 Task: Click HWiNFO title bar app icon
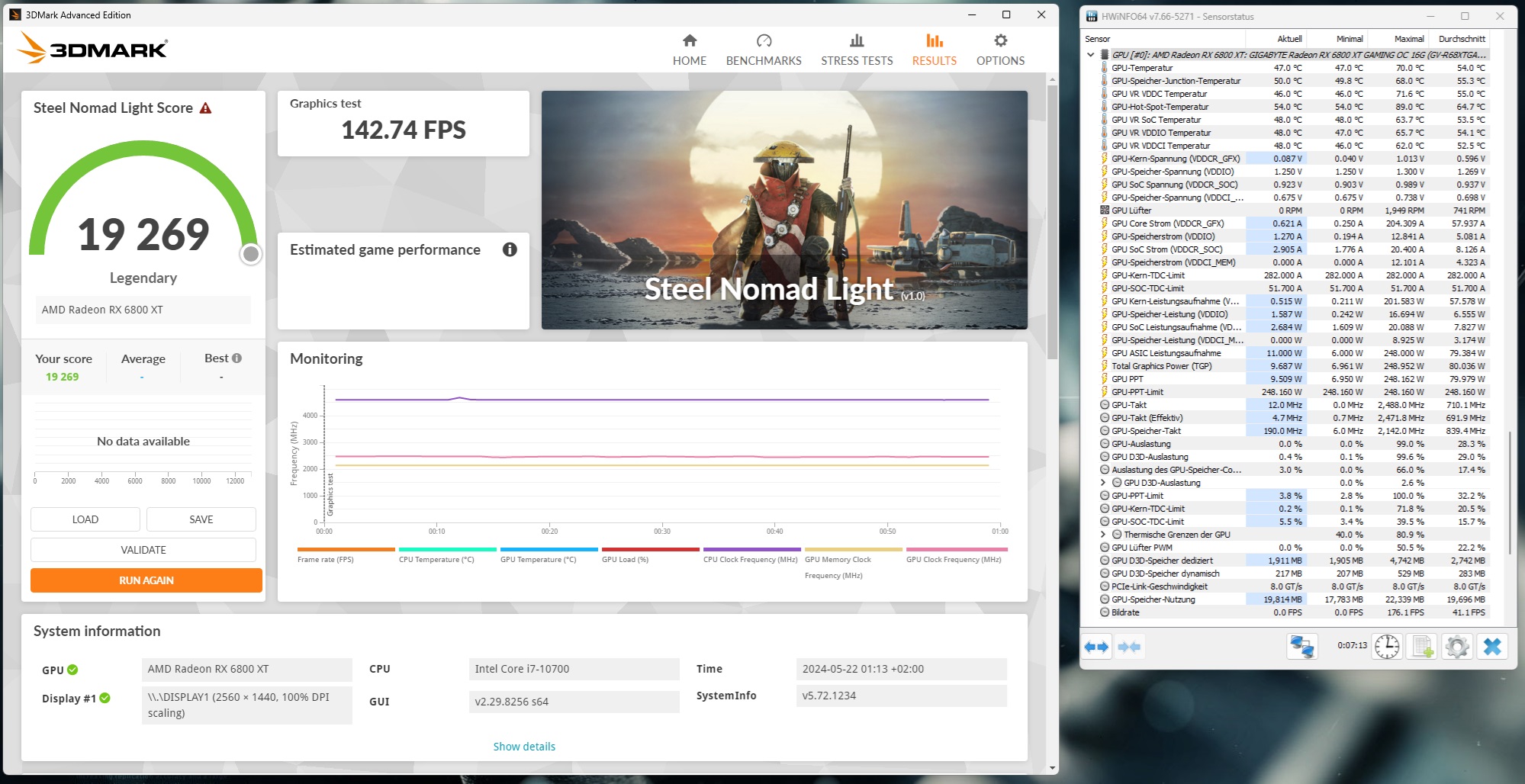point(1091,16)
